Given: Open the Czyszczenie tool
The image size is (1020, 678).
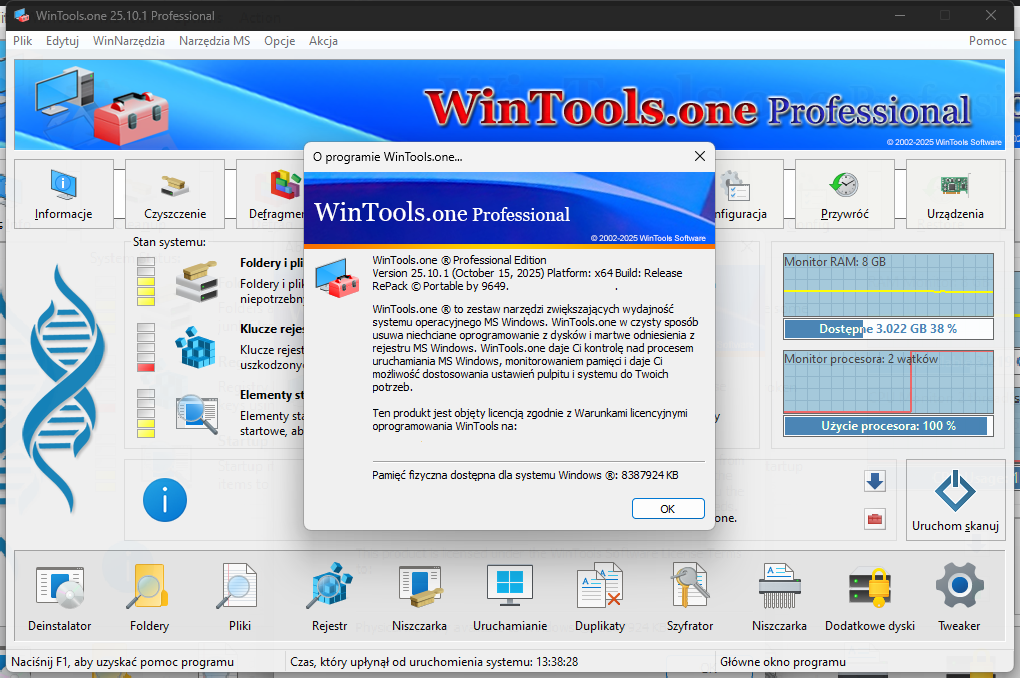Looking at the screenshot, I should (x=175, y=194).
